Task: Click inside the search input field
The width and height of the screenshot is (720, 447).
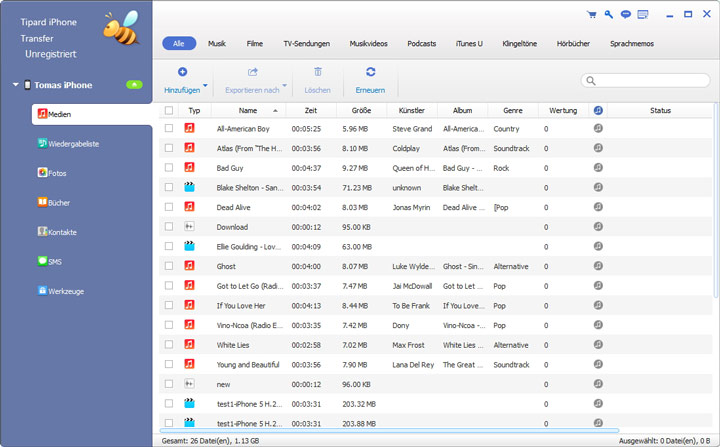Action: 646,81
